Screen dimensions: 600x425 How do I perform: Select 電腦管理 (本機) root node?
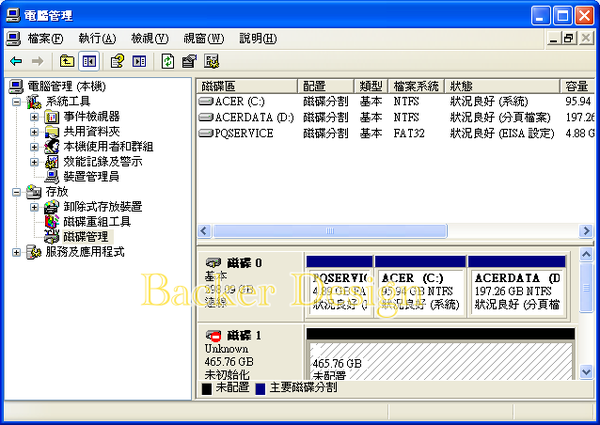(x=67, y=86)
